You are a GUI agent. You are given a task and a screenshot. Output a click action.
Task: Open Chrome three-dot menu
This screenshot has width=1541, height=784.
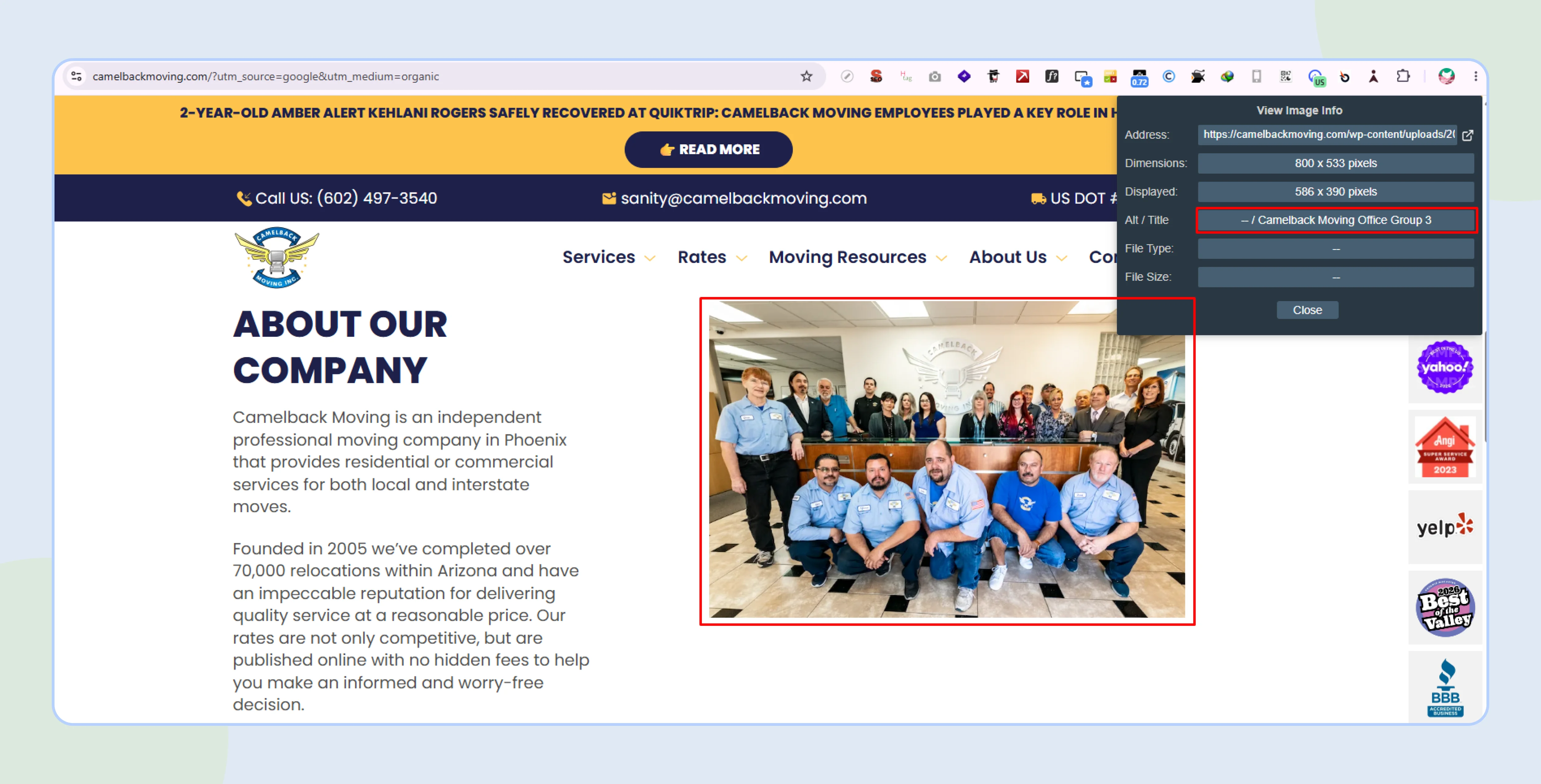(x=1475, y=76)
